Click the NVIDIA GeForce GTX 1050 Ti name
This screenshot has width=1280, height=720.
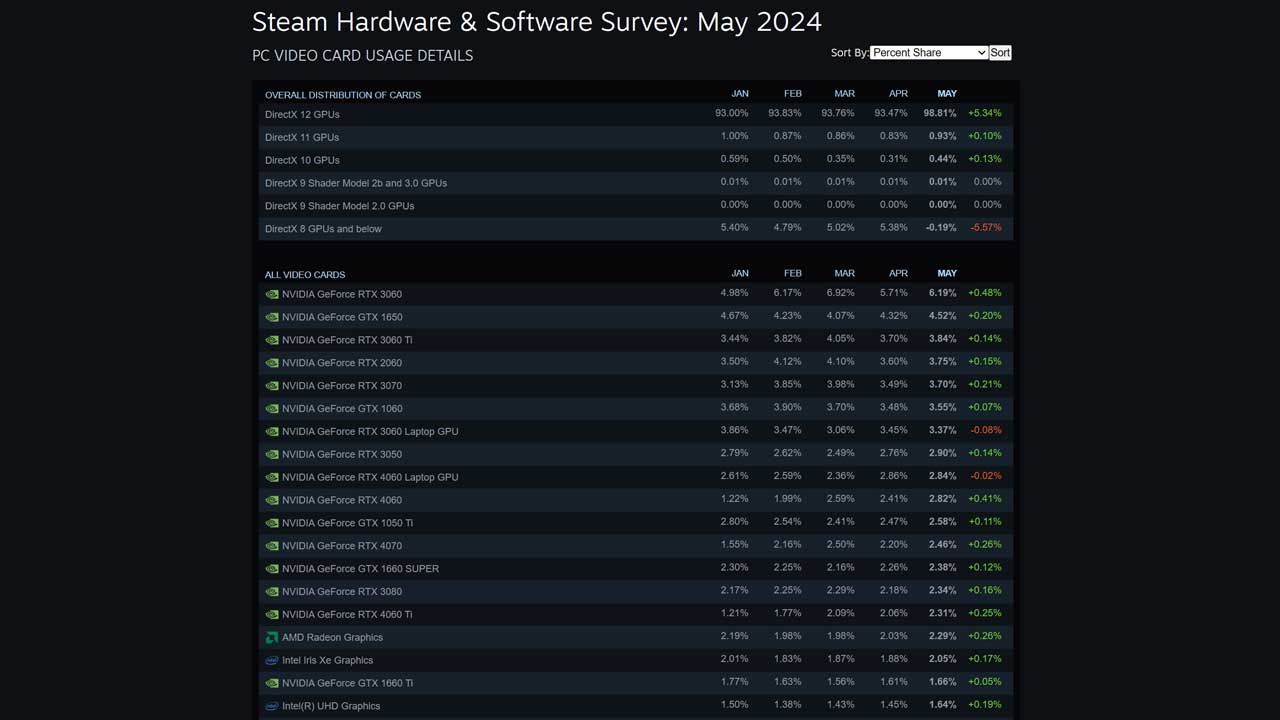pos(347,523)
